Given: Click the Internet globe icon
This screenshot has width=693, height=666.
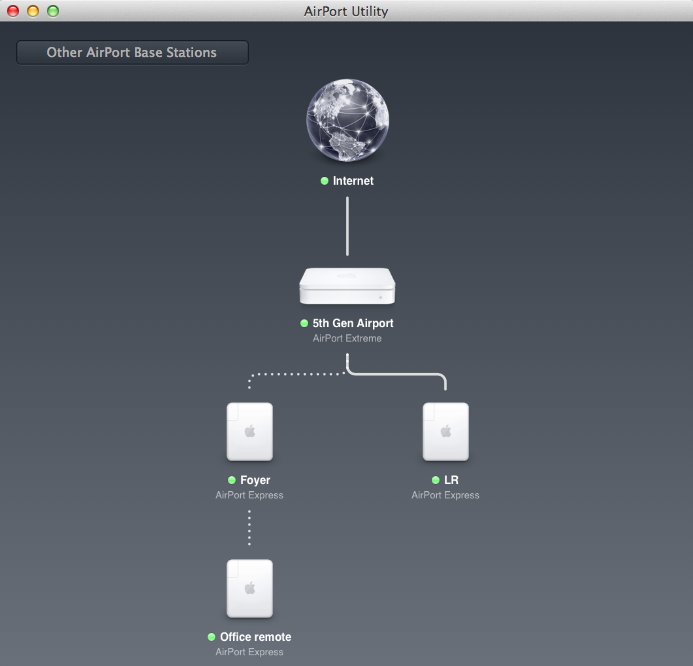Looking at the screenshot, I should (x=347, y=120).
